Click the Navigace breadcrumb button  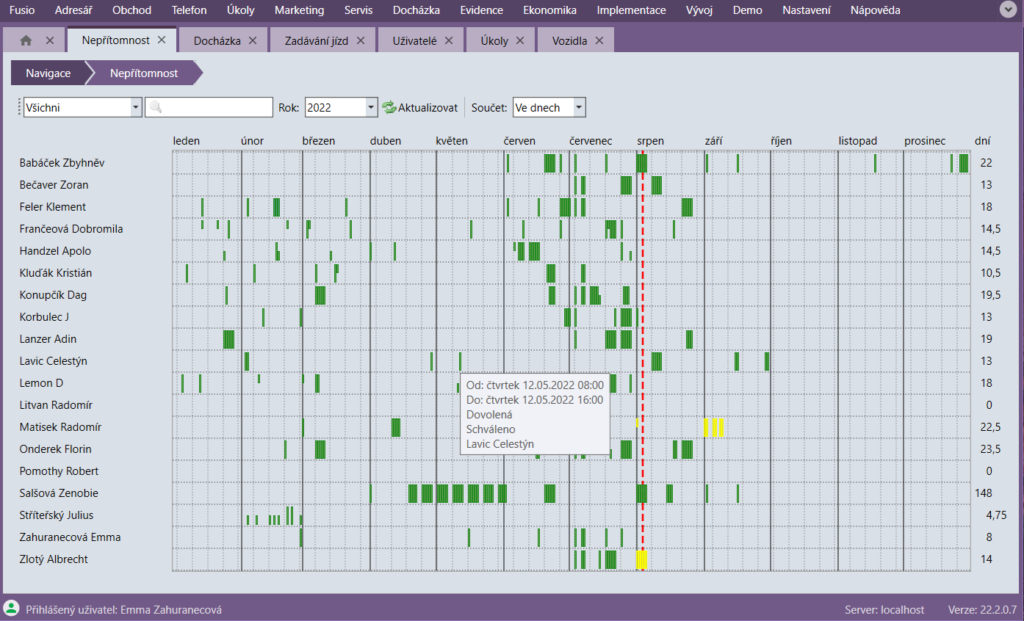[x=48, y=74]
